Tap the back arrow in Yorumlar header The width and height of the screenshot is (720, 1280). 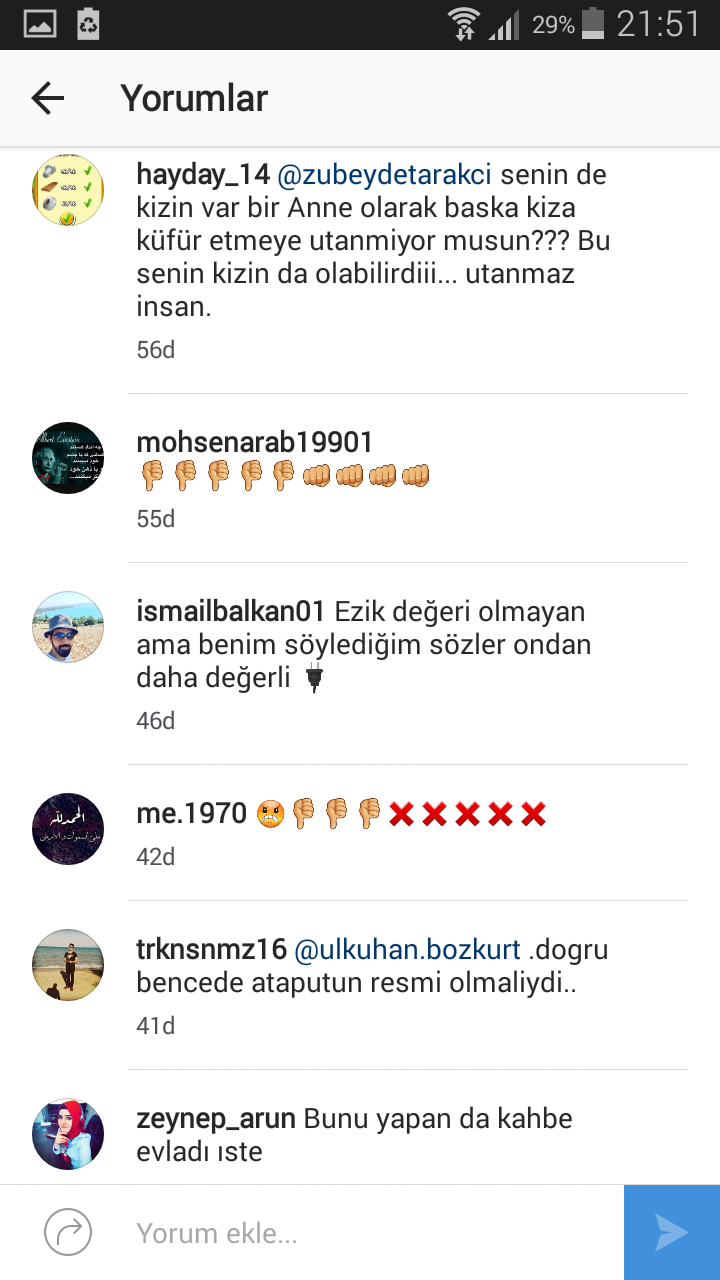coord(47,98)
